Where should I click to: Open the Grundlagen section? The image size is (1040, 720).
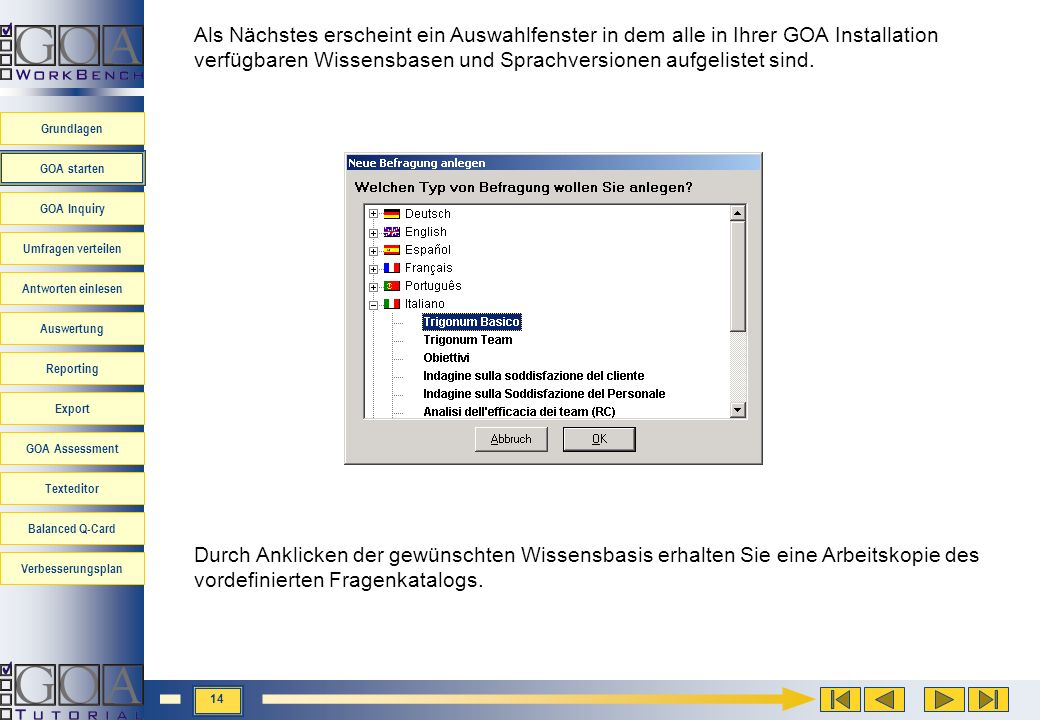[x=72, y=129]
